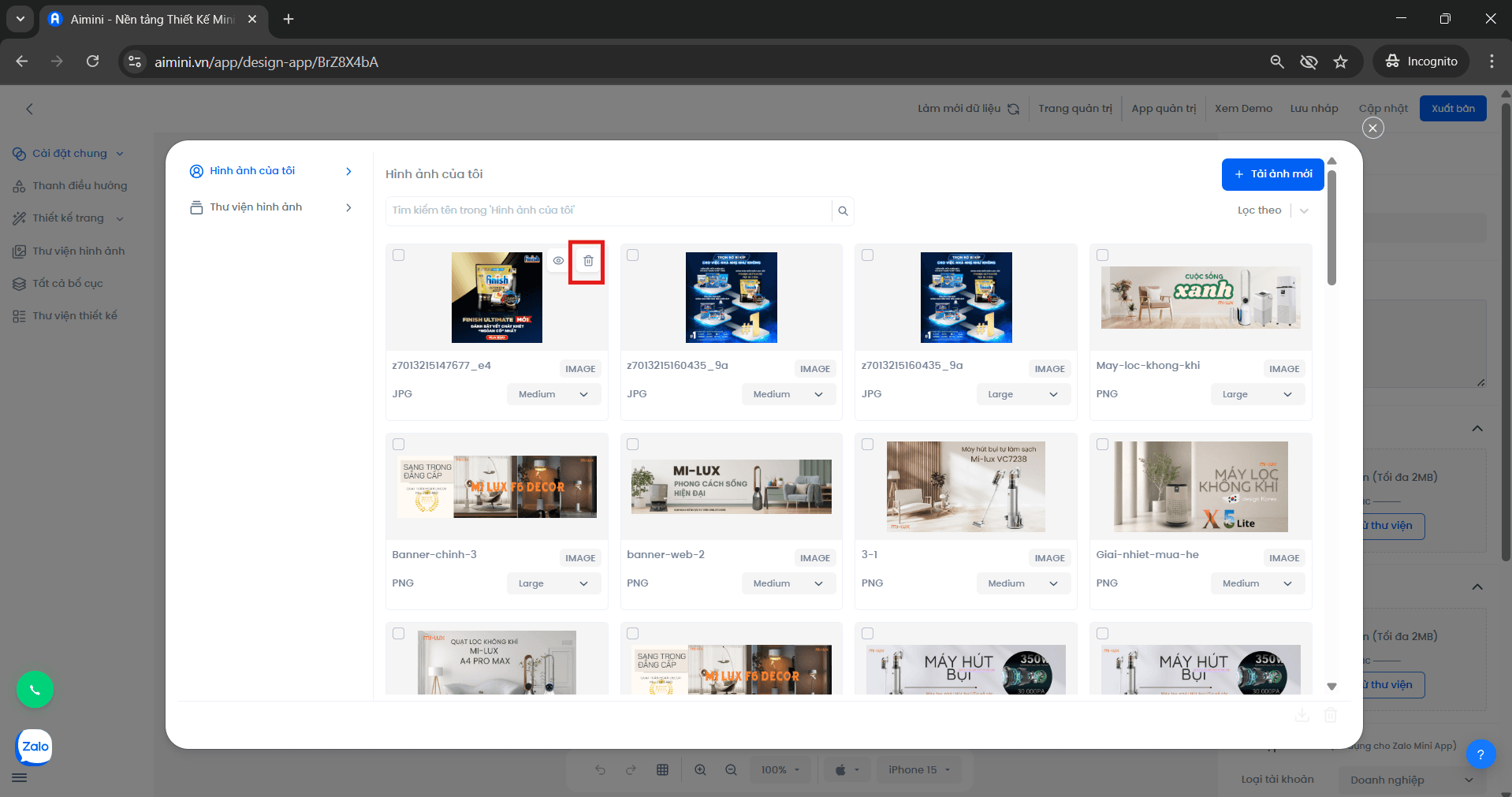Open the Zalo chat icon
This screenshot has height=797, width=1512.
(x=35, y=747)
